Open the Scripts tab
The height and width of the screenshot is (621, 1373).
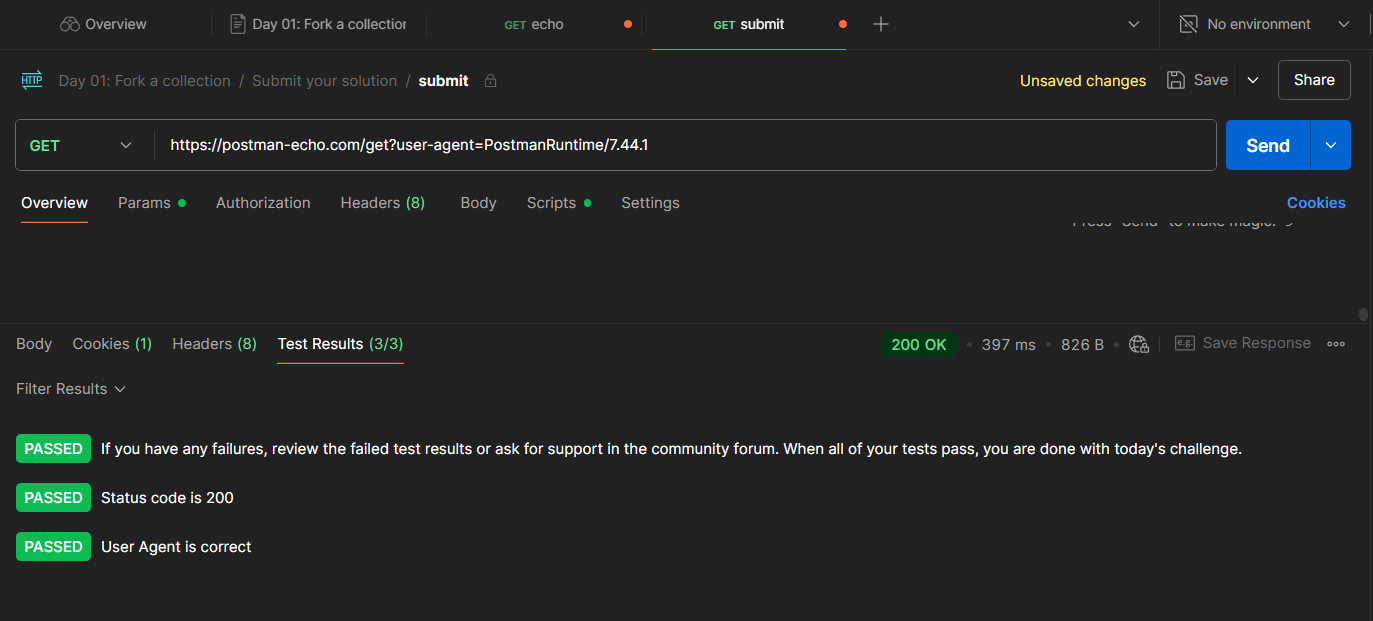559,203
